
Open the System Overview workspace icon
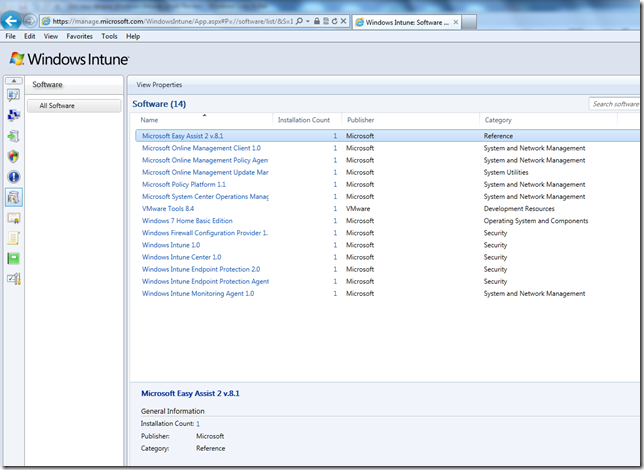14,95
